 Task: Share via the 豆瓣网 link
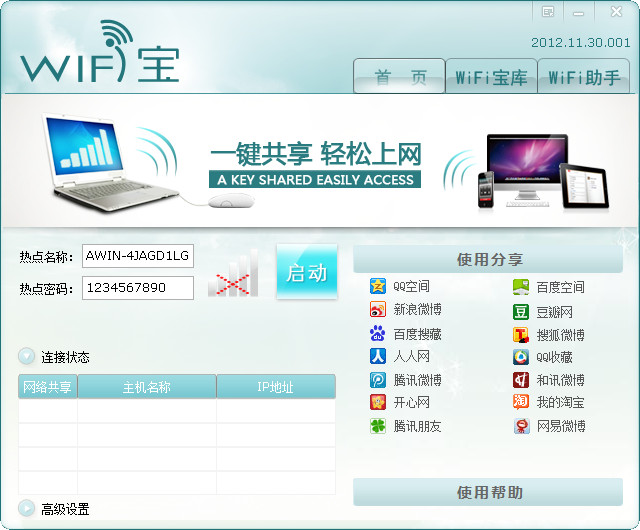pyautogui.click(x=555, y=312)
